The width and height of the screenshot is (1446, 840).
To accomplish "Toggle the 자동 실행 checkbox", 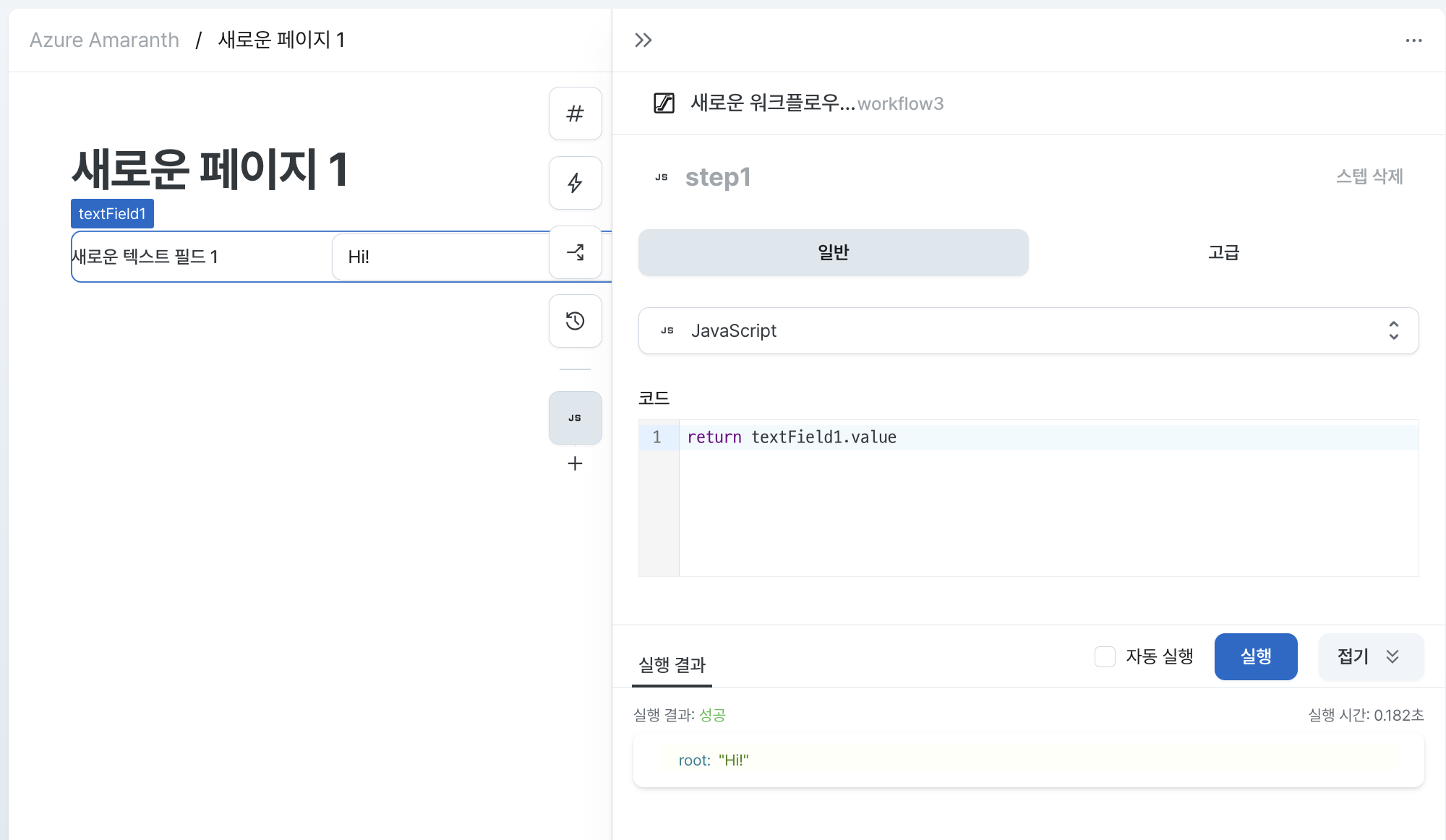I will 1105,656.
